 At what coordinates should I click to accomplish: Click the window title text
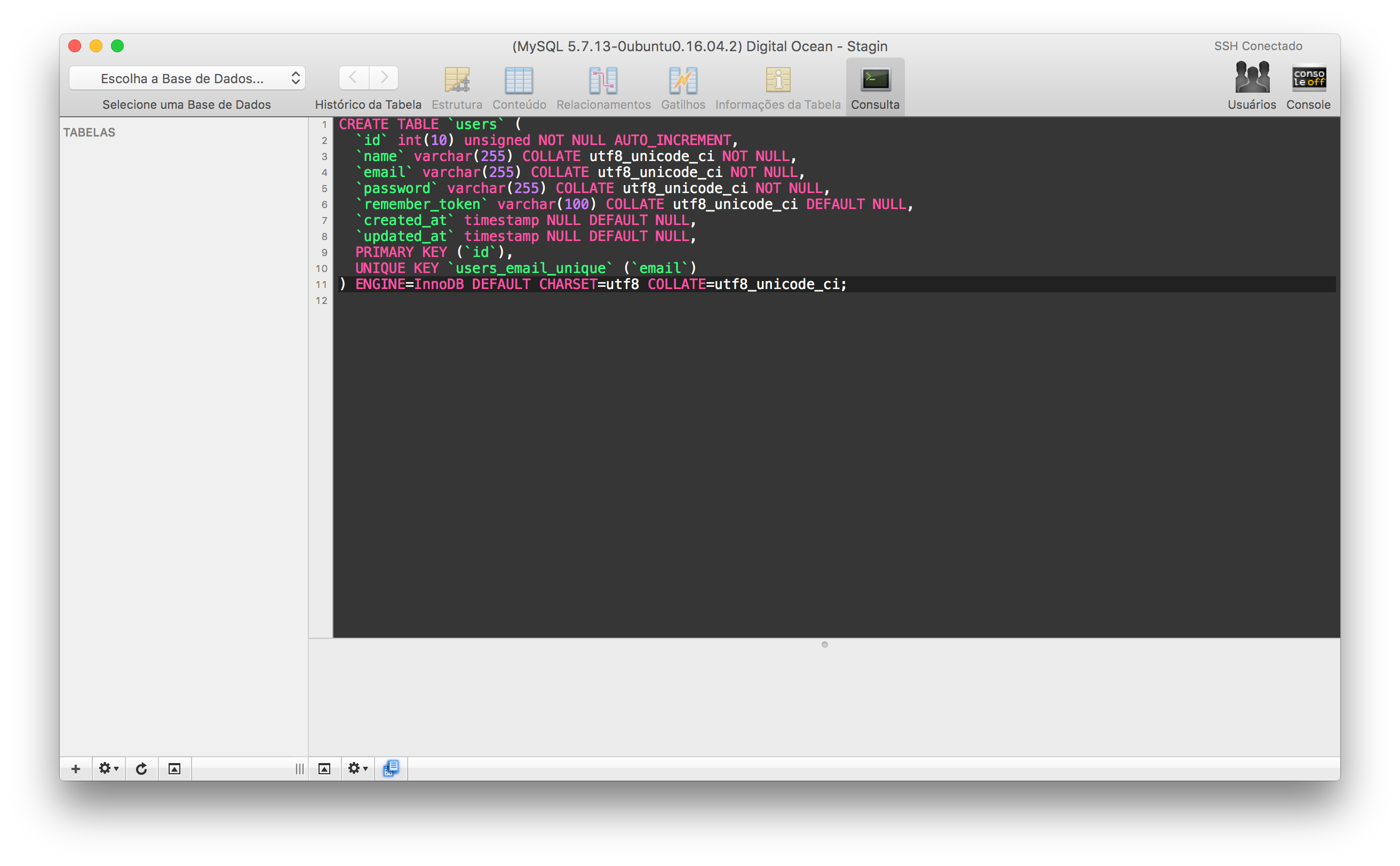point(699,46)
